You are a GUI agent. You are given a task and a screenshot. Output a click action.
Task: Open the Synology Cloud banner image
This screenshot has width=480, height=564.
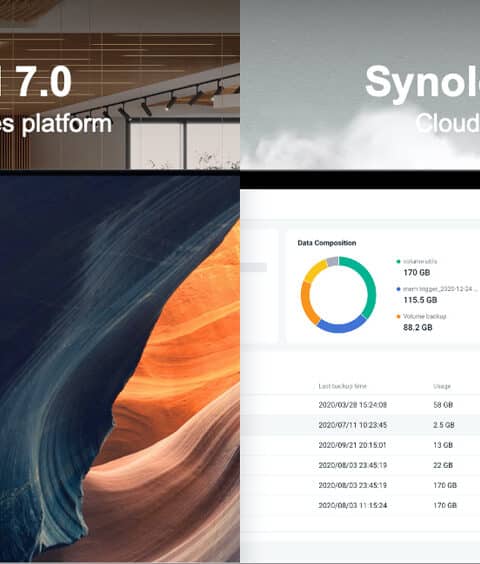pos(360,85)
